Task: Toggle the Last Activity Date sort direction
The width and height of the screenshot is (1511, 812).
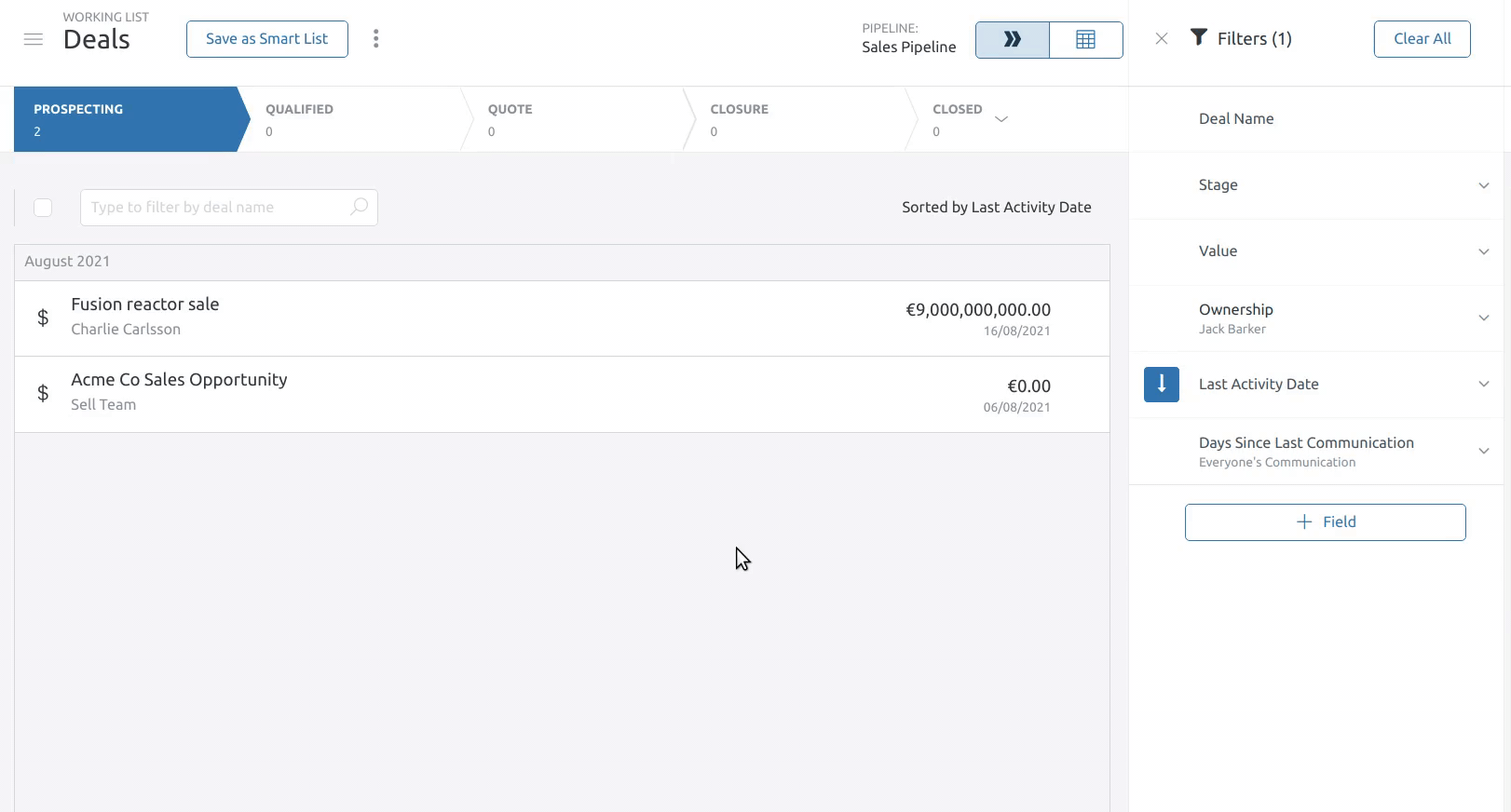Action: pyautogui.click(x=1161, y=385)
